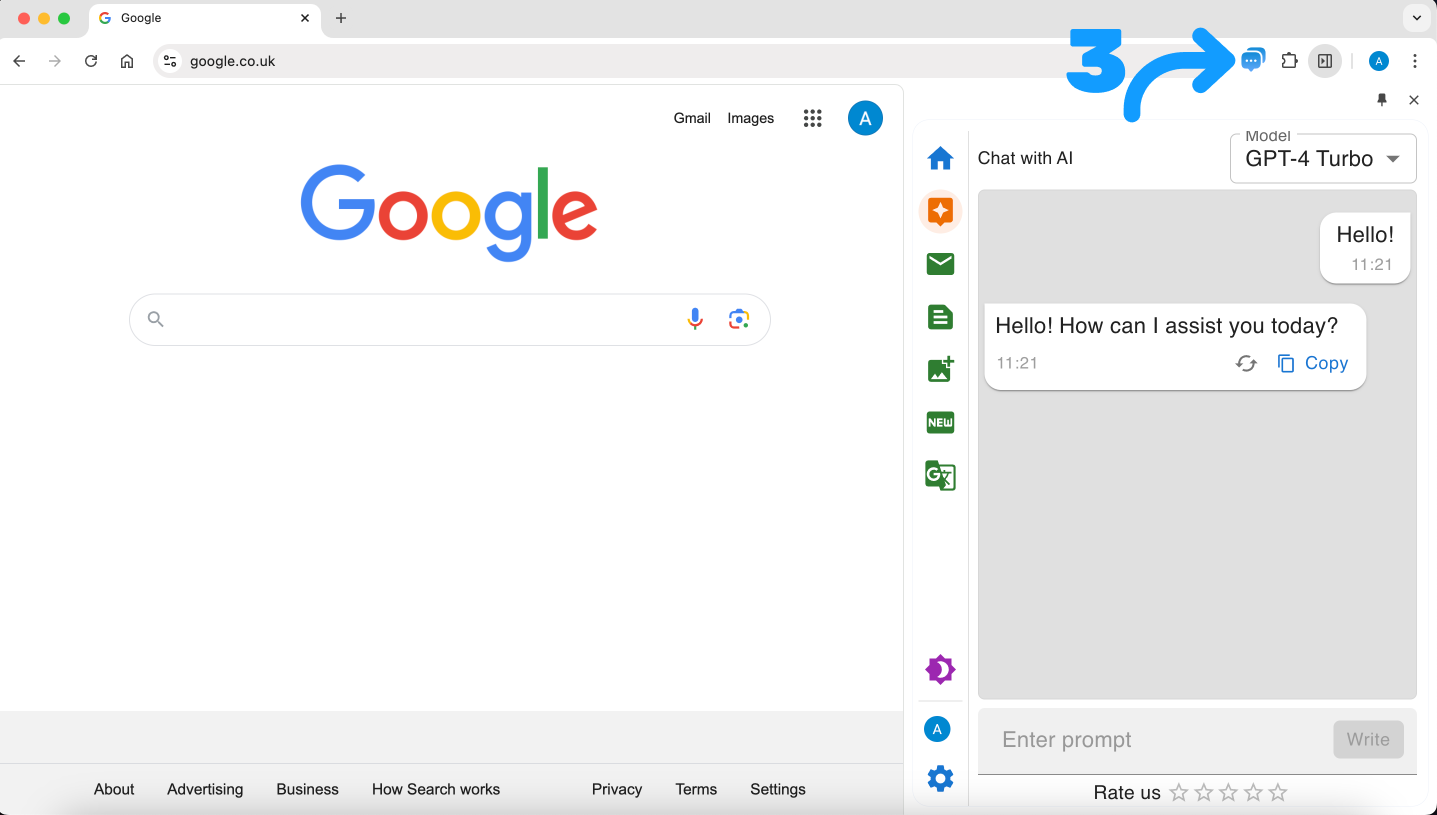Expand the GPT-4 Turbo model dropdown
This screenshot has width=1437, height=815.
tap(1322, 159)
